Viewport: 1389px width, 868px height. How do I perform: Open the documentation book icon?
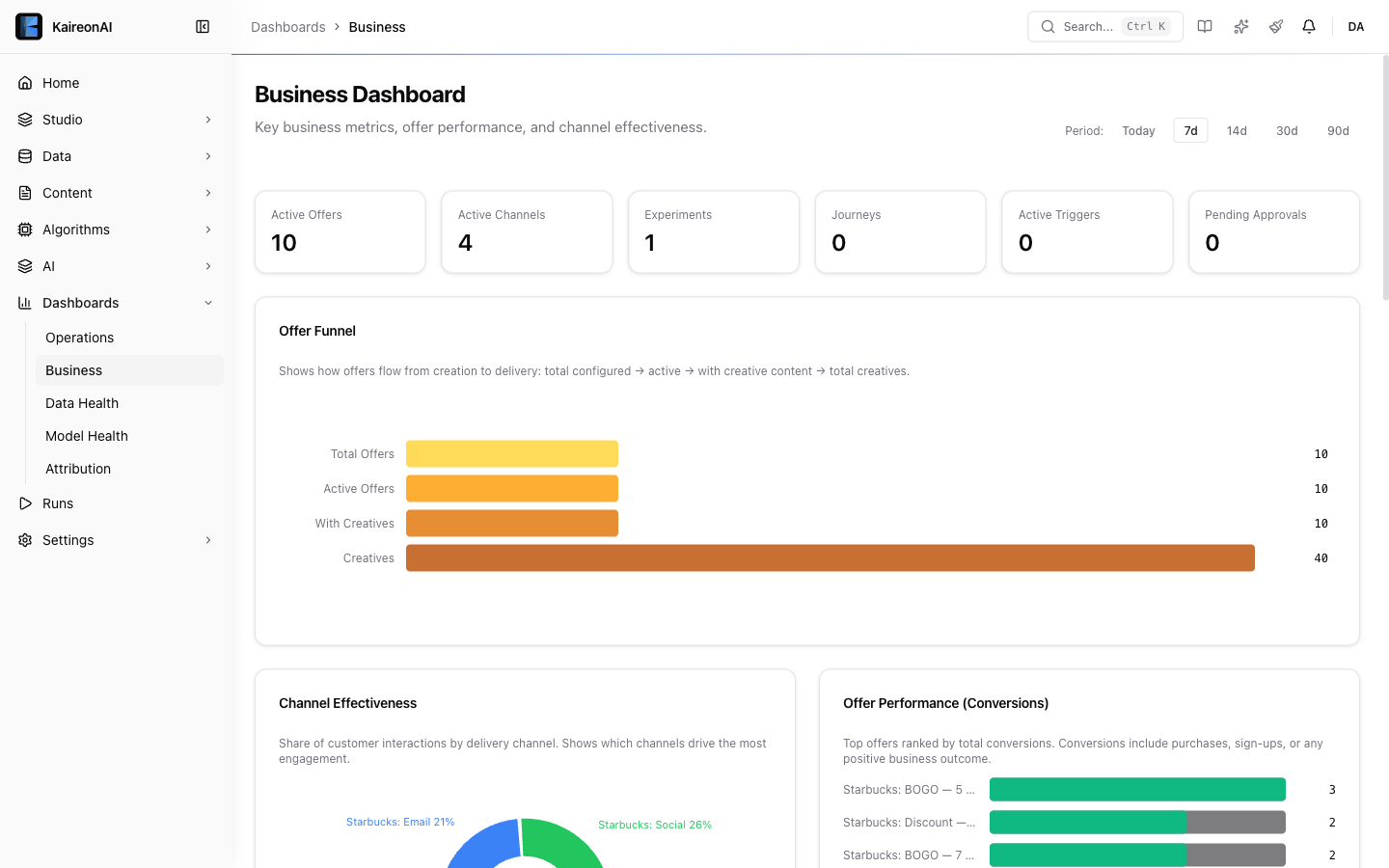pyautogui.click(x=1205, y=27)
